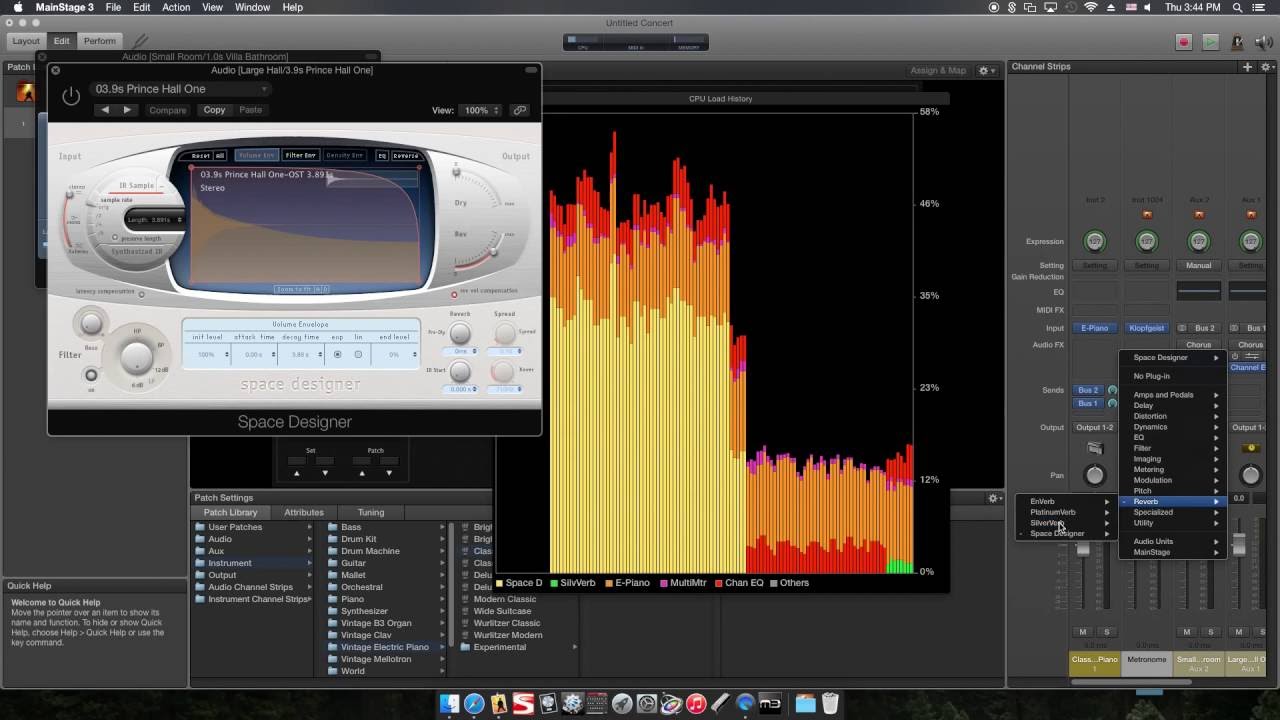Click the Paste button in plug-in header
The height and width of the screenshot is (720, 1280).
click(251, 110)
